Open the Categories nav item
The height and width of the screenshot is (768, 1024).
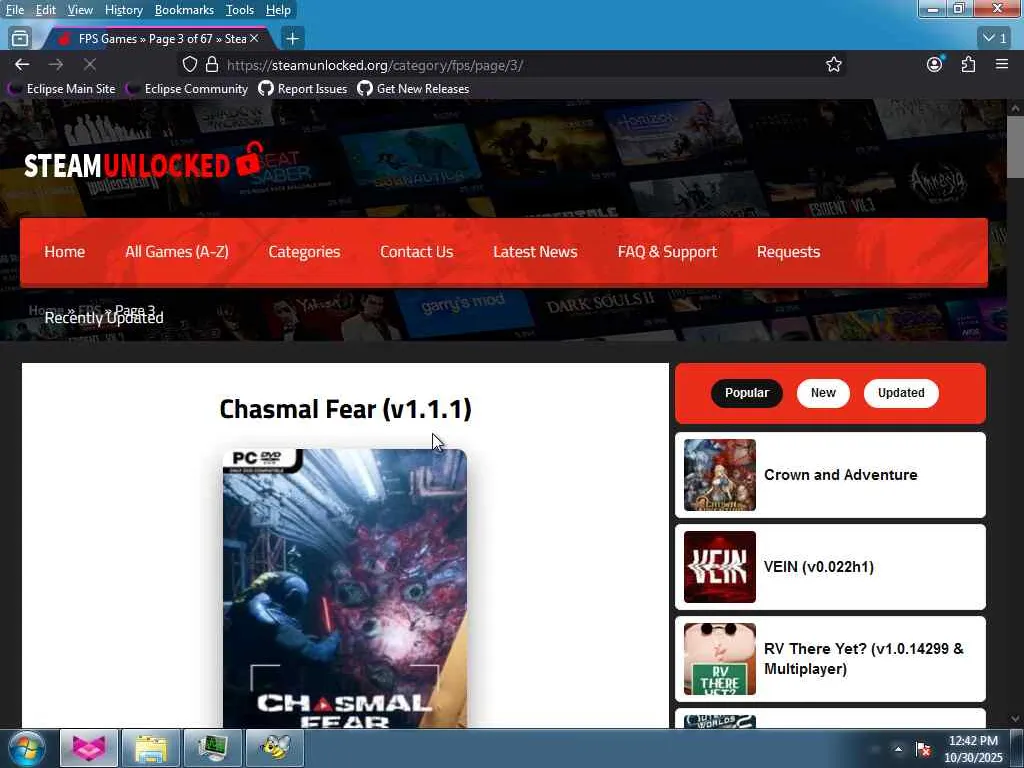tap(304, 252)
